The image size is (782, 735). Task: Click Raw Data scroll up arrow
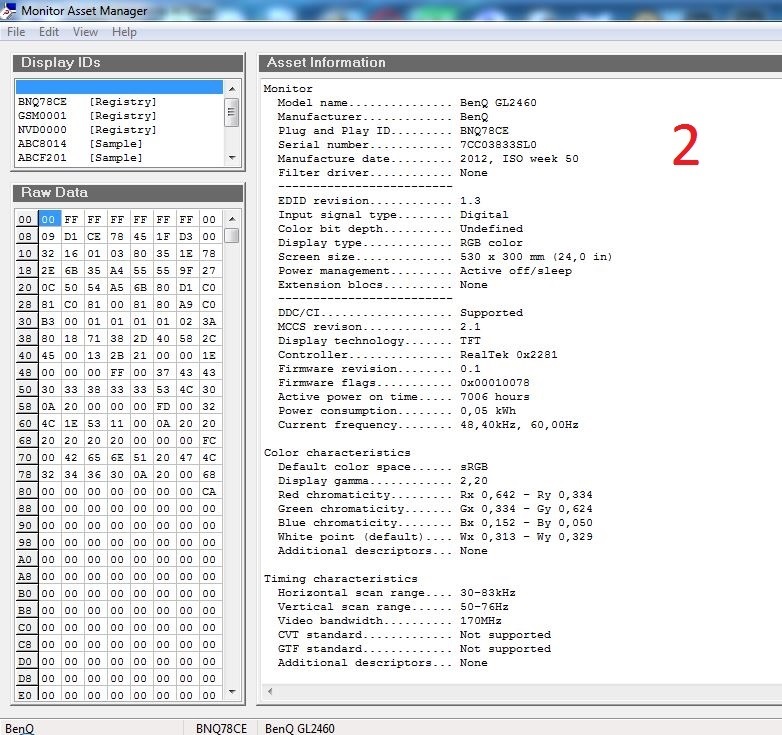coord(232,219)
